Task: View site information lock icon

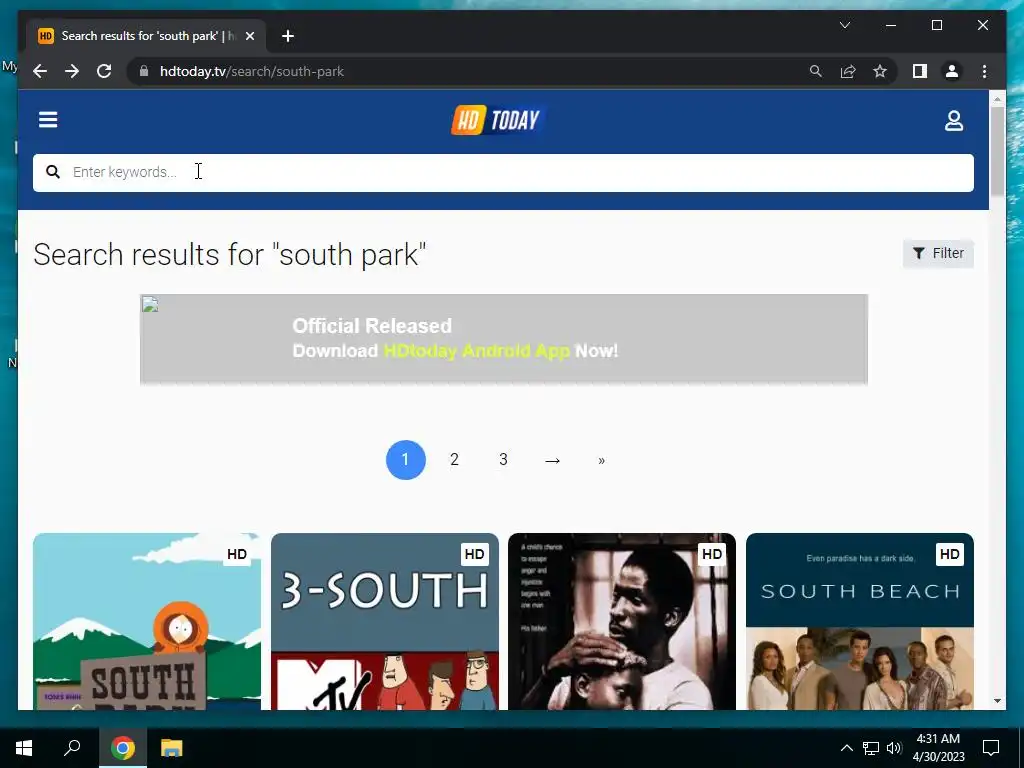Action: click(144, 71)
